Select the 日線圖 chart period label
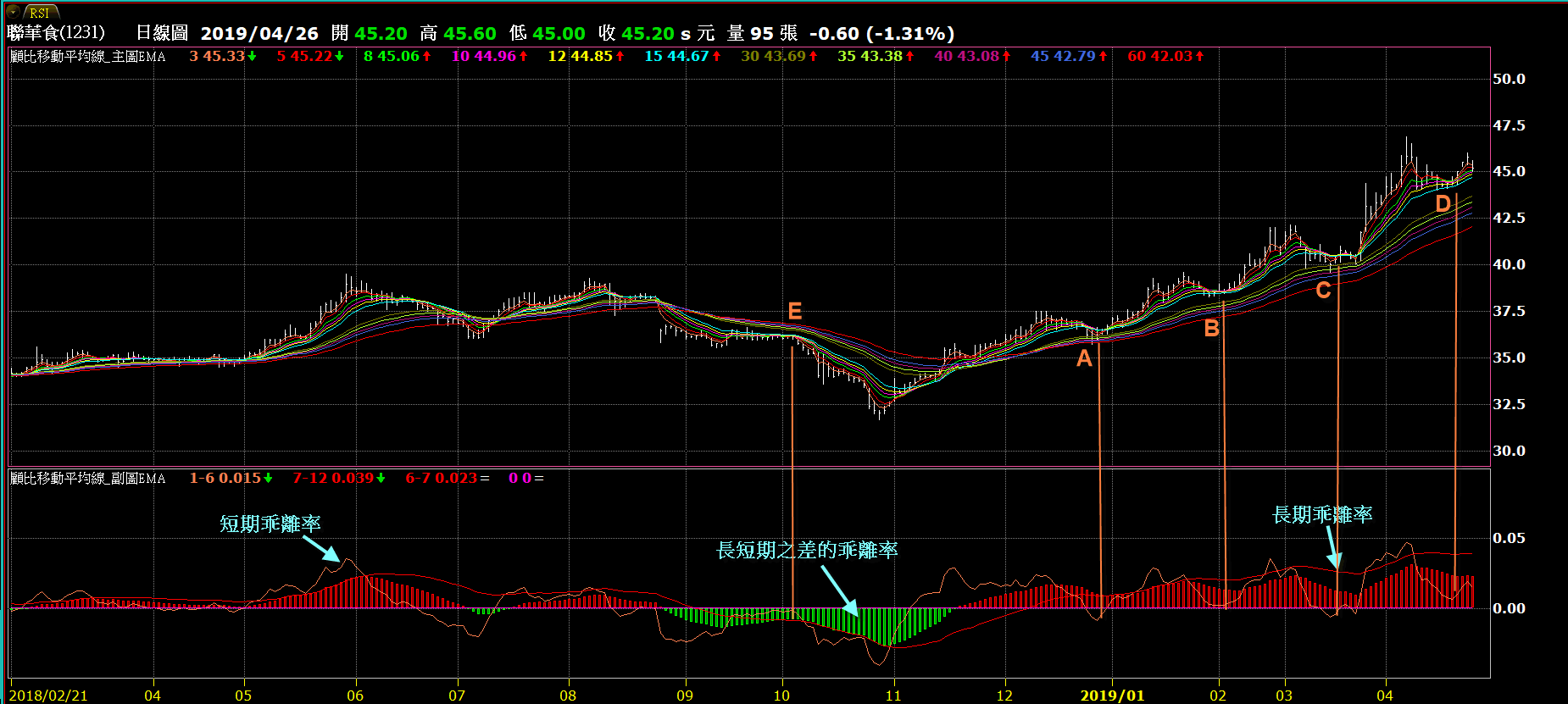This screenshot has width=1568, height=704. tap(162, 33)
